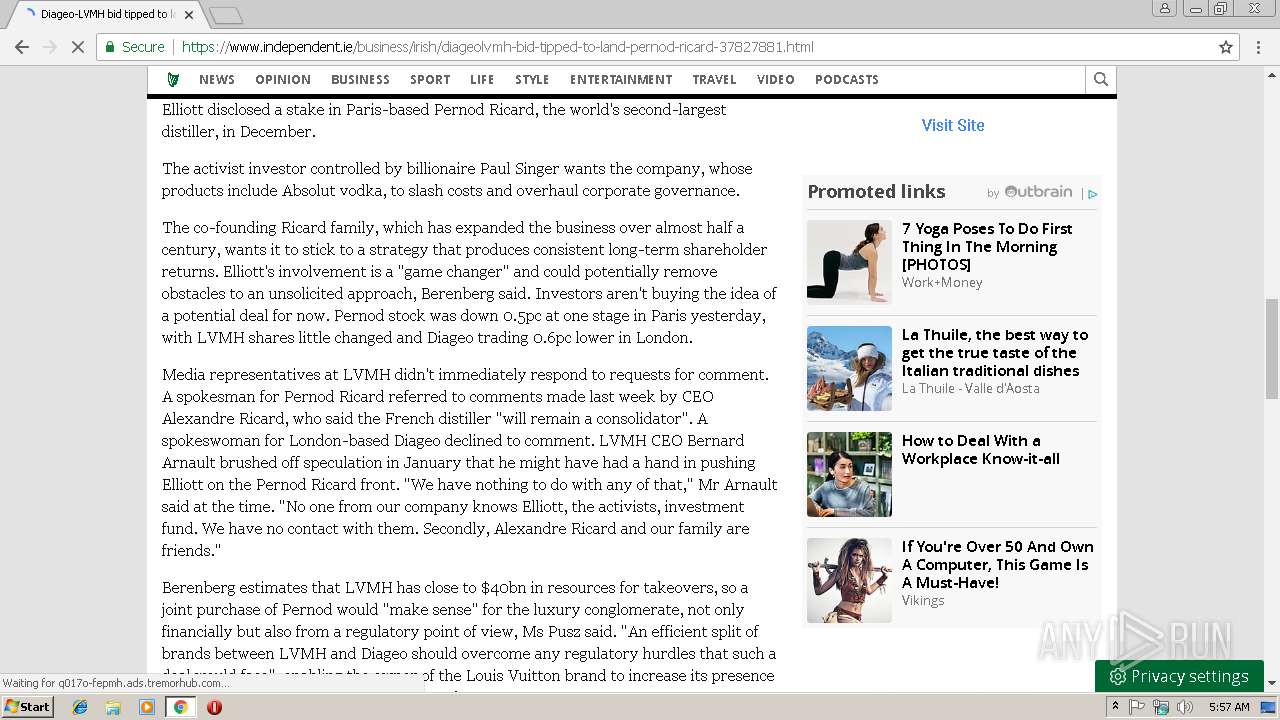The image size is (1280, 720).
Task: Open the Action Center flag icon
Action: pos(1137,707)
